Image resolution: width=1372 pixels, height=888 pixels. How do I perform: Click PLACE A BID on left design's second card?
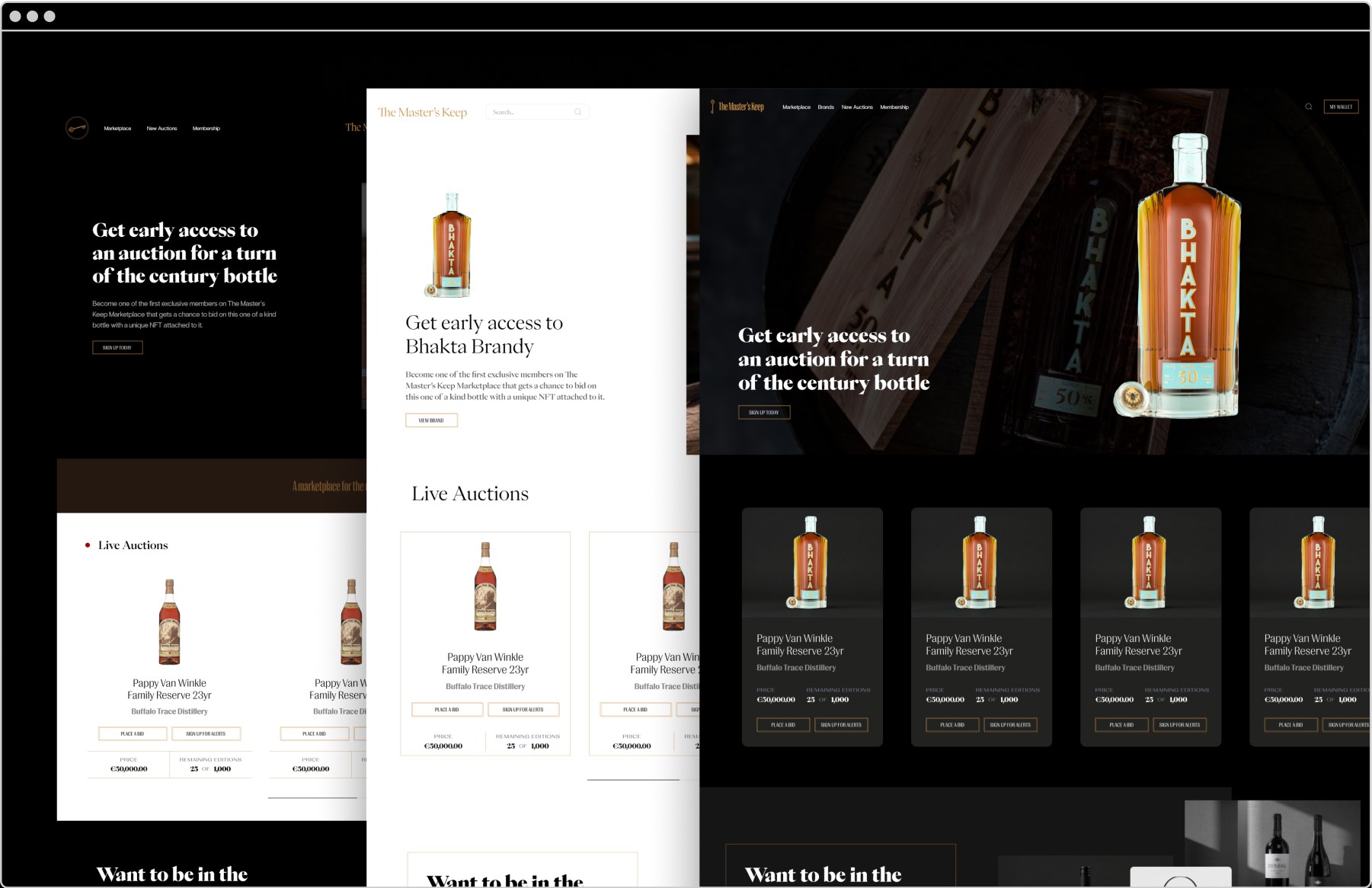315,733
